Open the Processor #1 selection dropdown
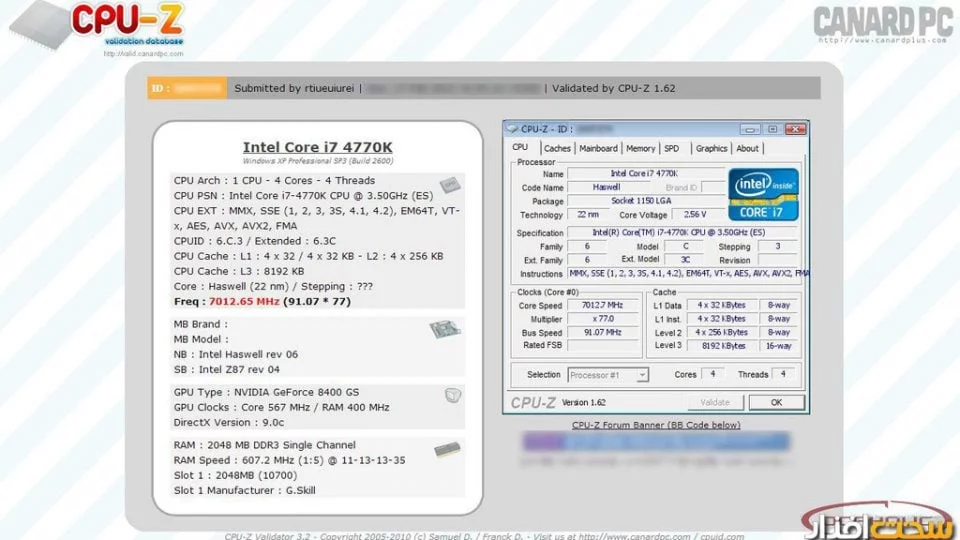The width and height of the screenshot is (960, 540). click(608, 375)
